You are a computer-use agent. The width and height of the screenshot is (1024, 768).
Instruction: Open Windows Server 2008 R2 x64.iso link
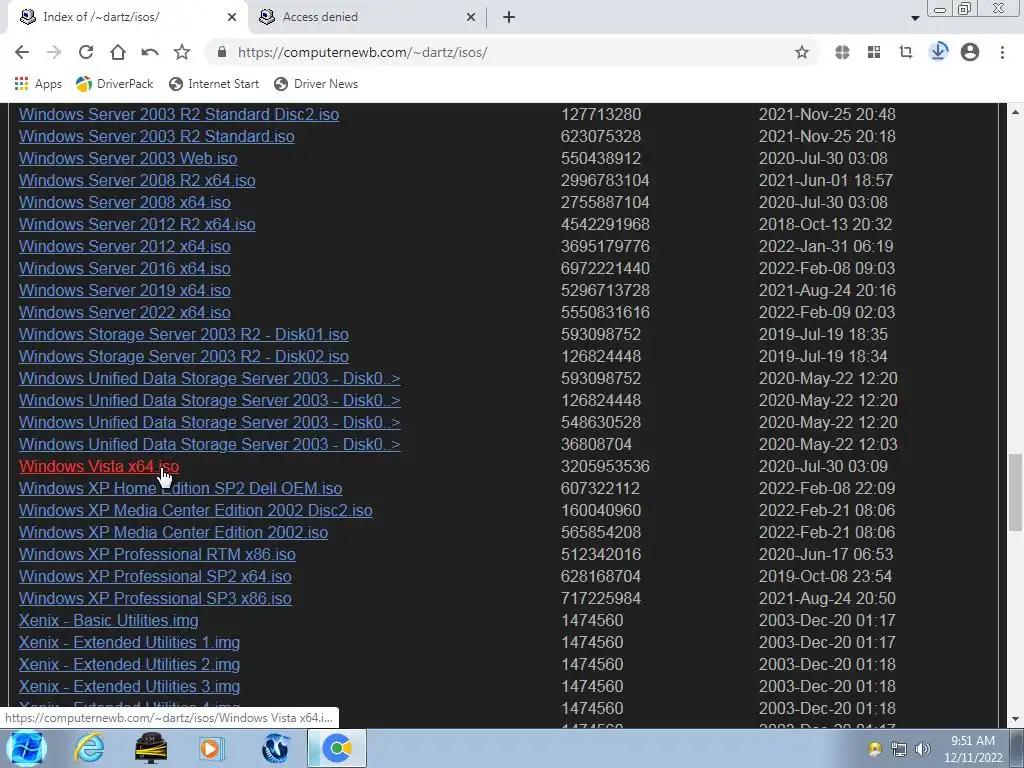[x=136, y=180]
